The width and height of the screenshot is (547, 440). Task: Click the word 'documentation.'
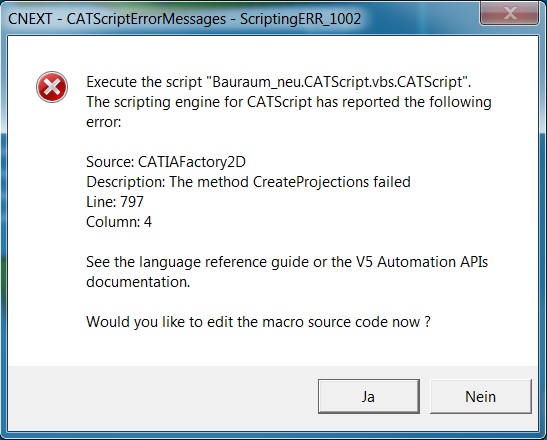[138, 282]
